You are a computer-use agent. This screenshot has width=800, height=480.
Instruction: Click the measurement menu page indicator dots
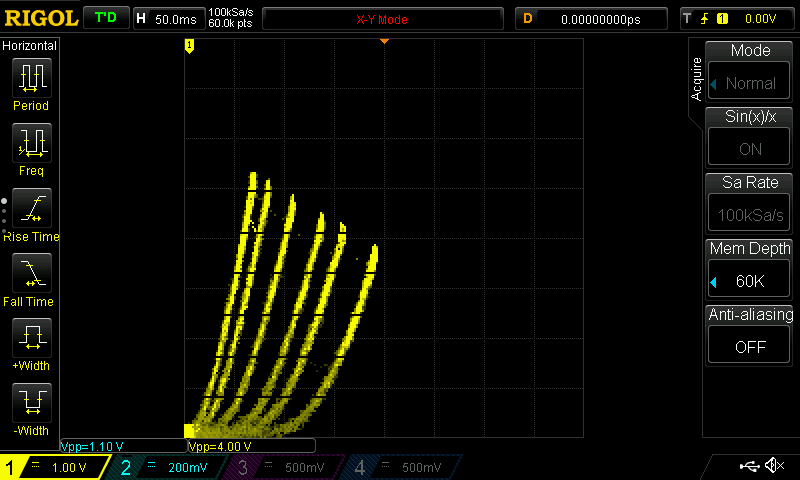pyautogui.click(x=4, y=216)
